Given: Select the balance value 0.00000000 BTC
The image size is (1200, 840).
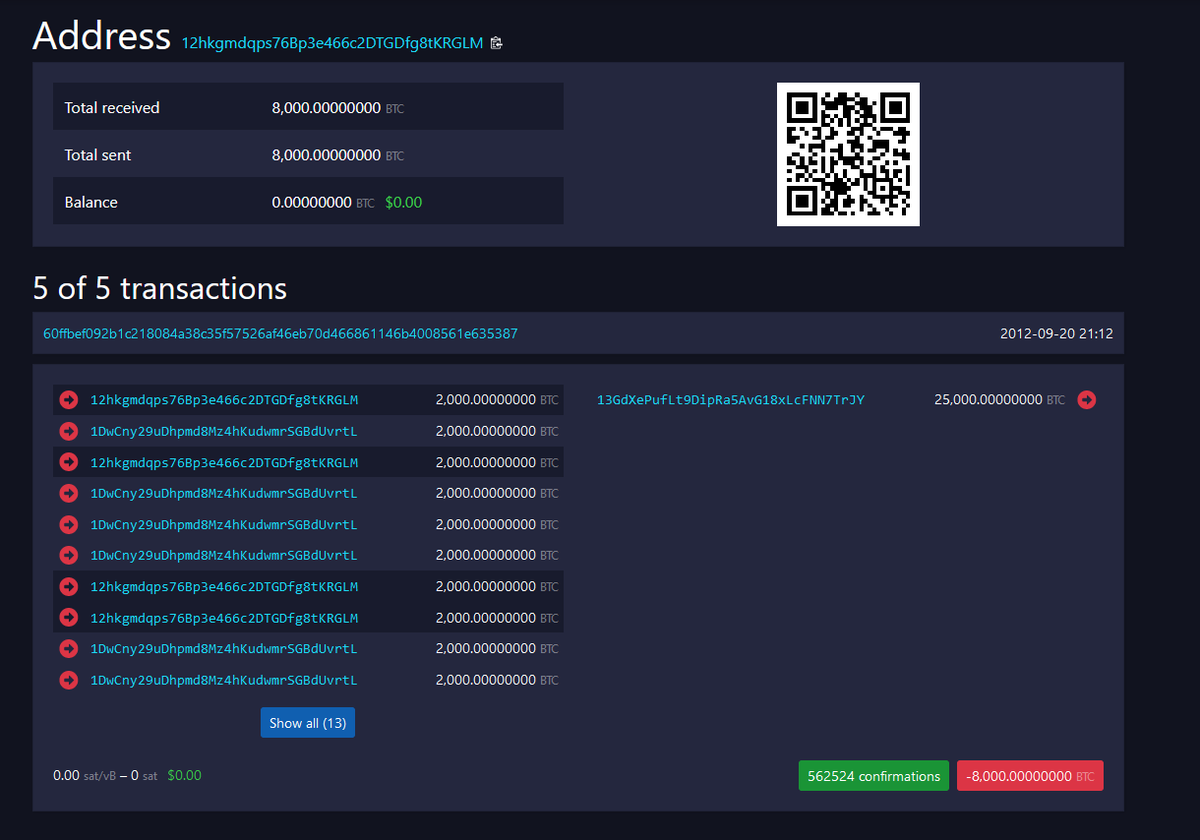Looking at the screenshot, I should coord(323,202).
